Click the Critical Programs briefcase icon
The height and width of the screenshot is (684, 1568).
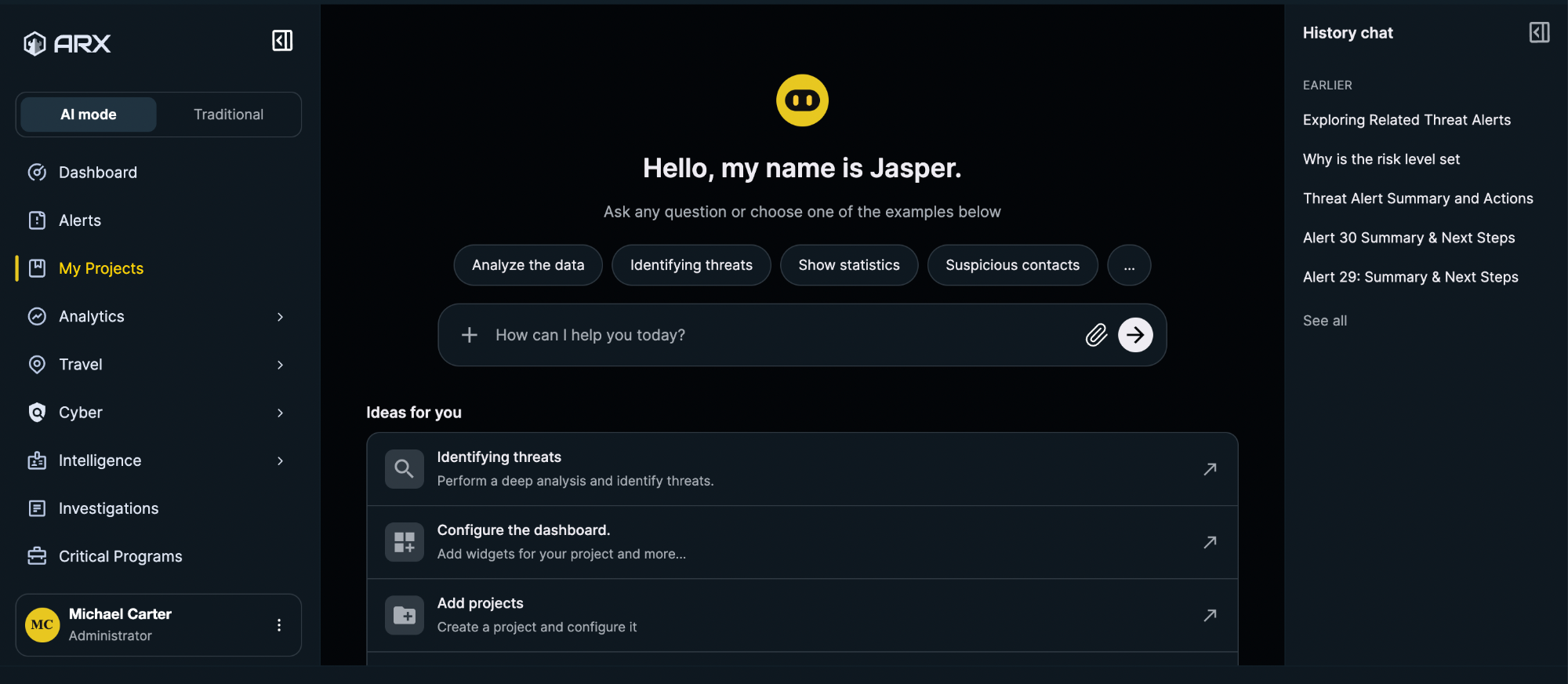click(x=37, y=556)
